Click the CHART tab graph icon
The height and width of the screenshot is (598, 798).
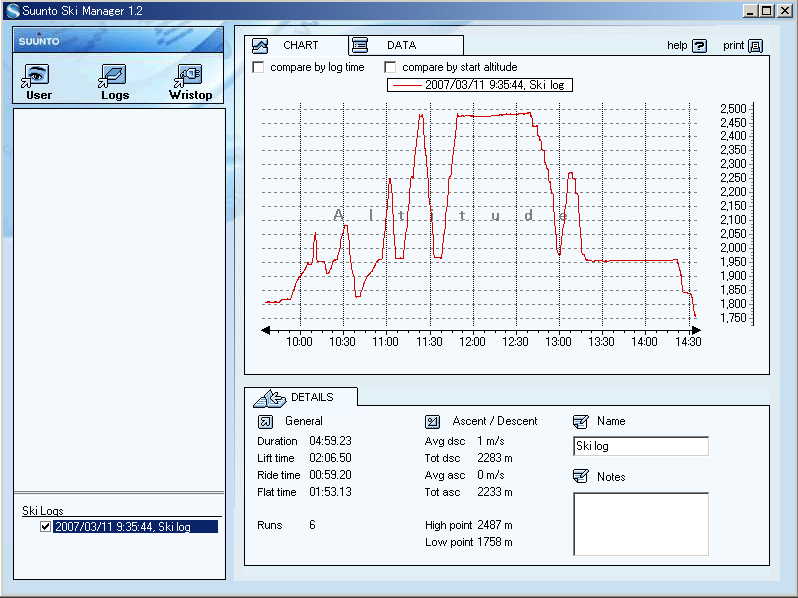[x=260, y=46]
